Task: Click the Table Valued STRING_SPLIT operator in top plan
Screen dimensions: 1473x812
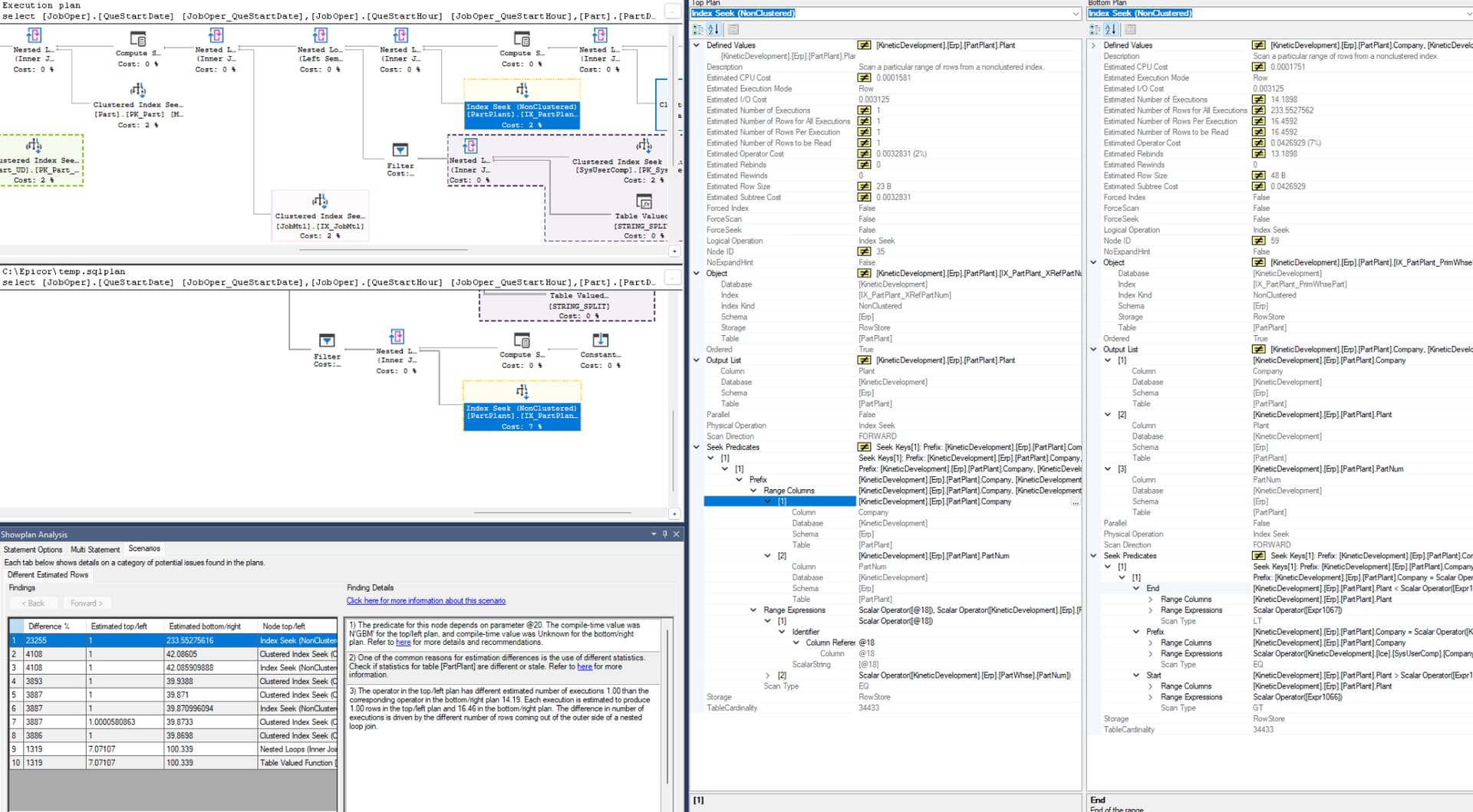Action: tap(644, 202)
